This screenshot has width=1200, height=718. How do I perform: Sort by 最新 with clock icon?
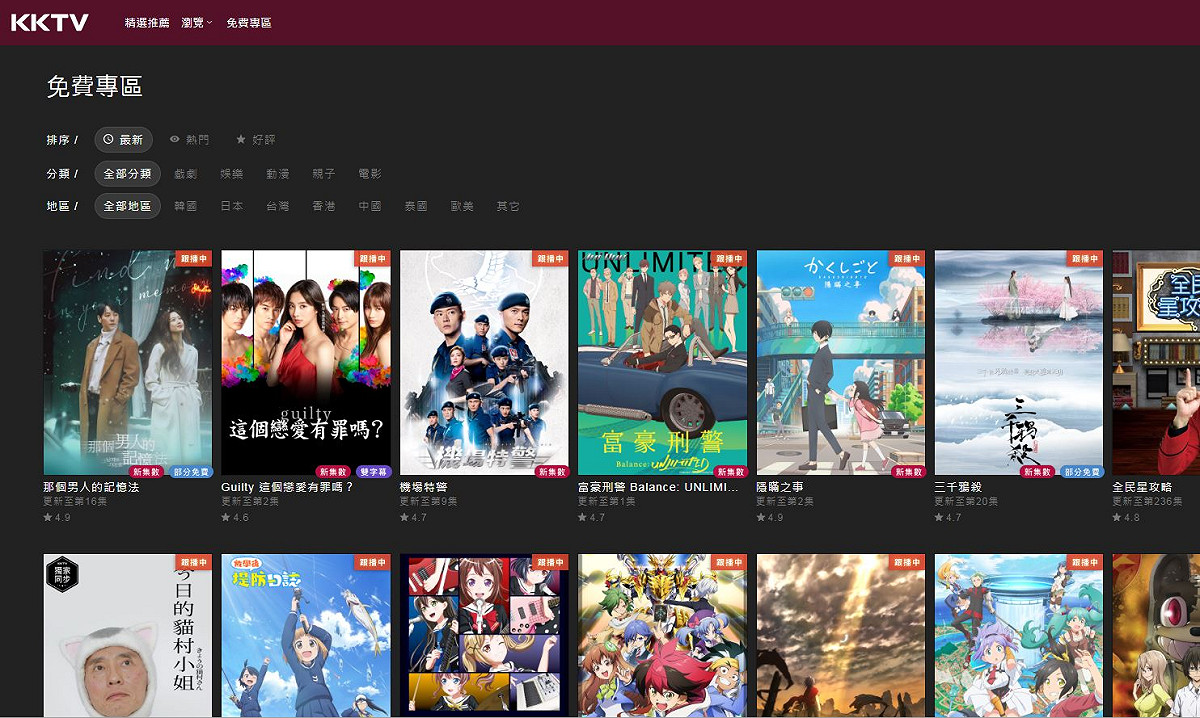click(x=124, y=140)
